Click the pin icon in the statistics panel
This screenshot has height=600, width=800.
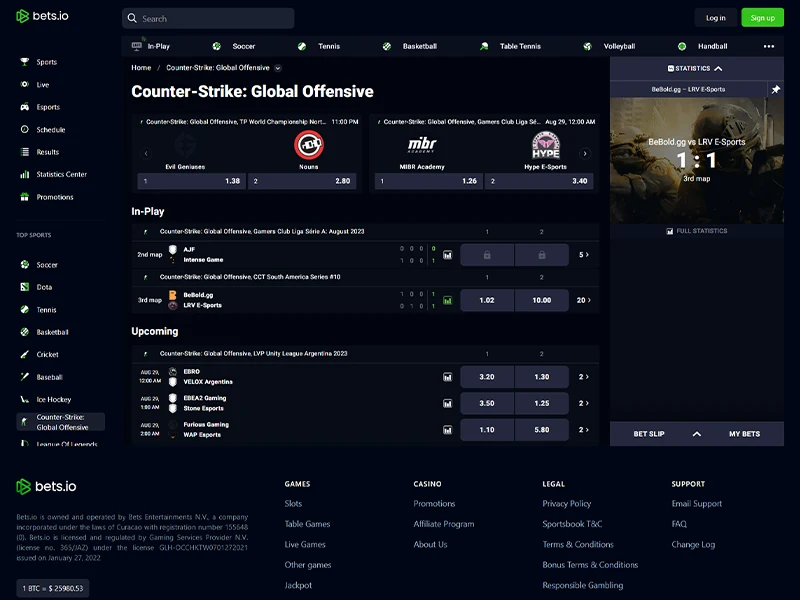tap(776, 89)
